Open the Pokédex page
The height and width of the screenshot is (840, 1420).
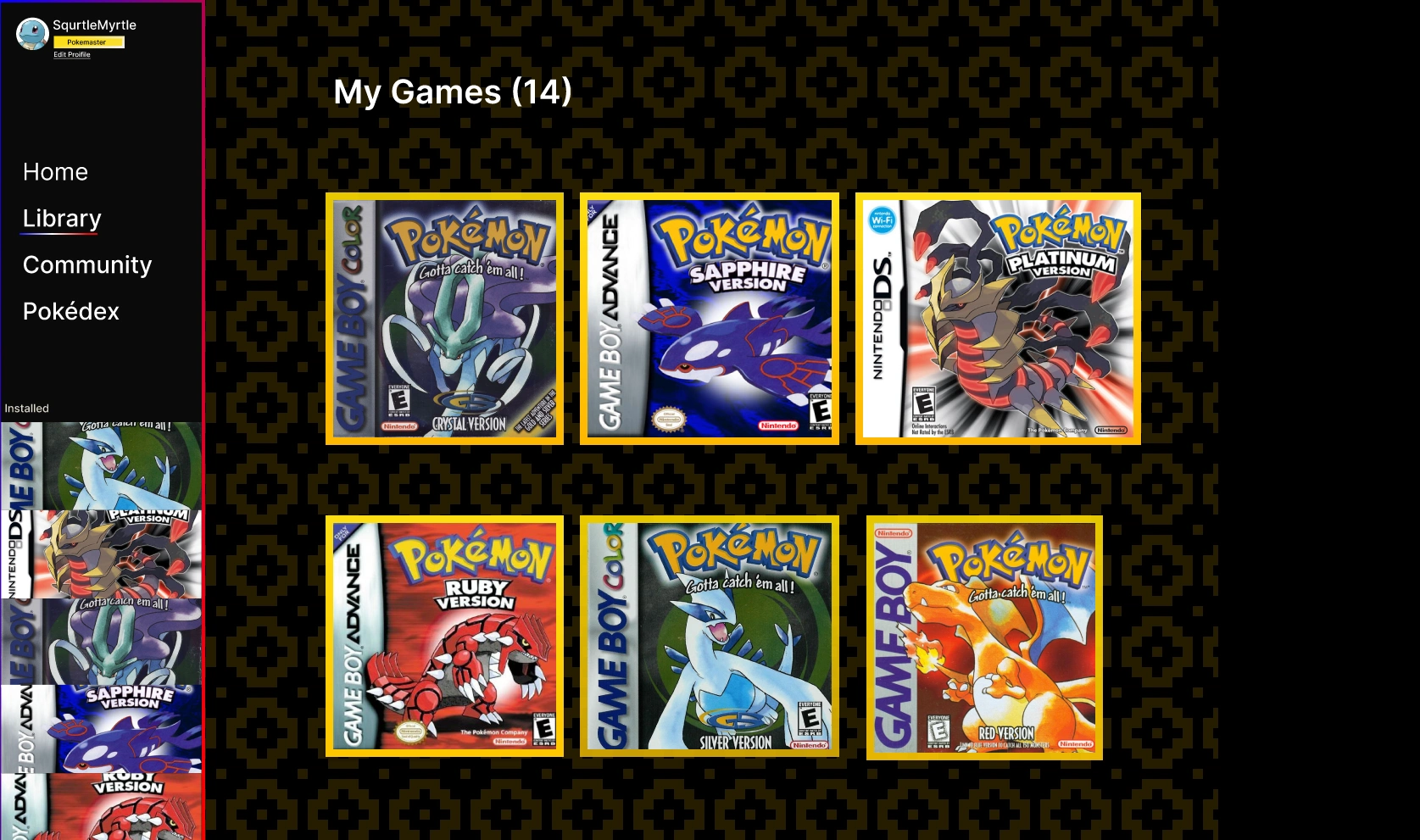pos(71,312)
